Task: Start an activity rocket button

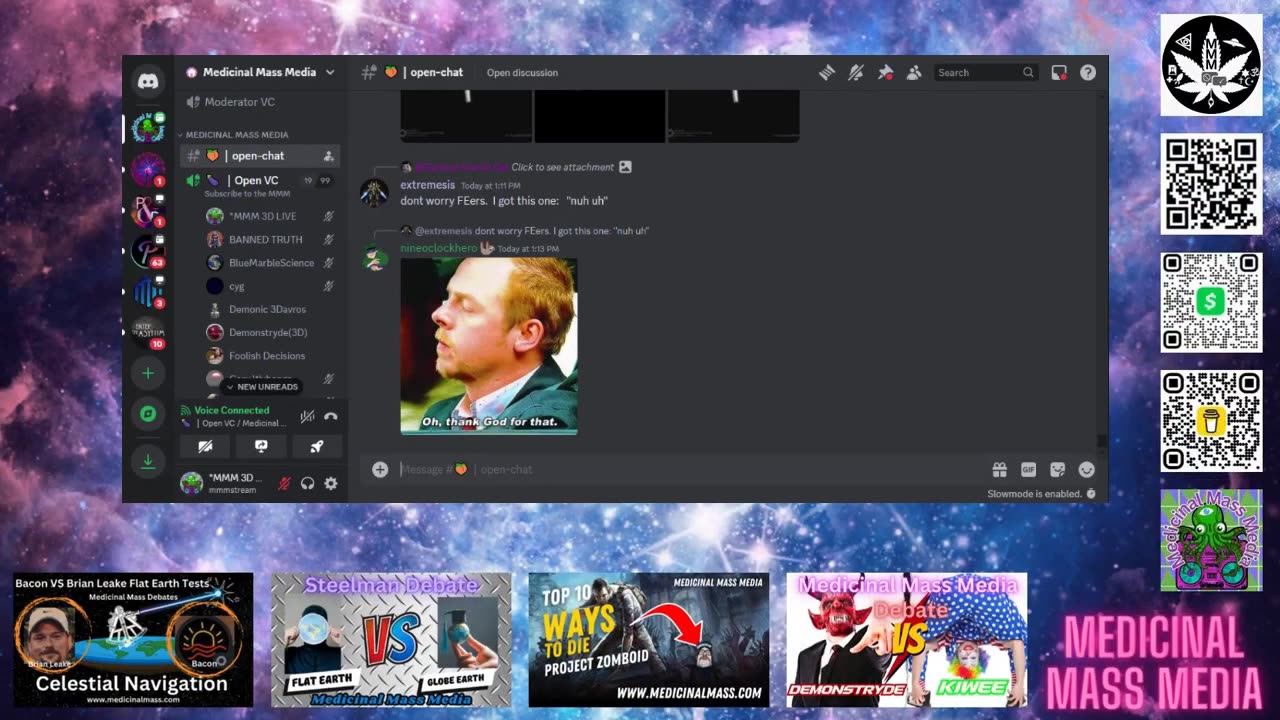Action: (316, 446)
